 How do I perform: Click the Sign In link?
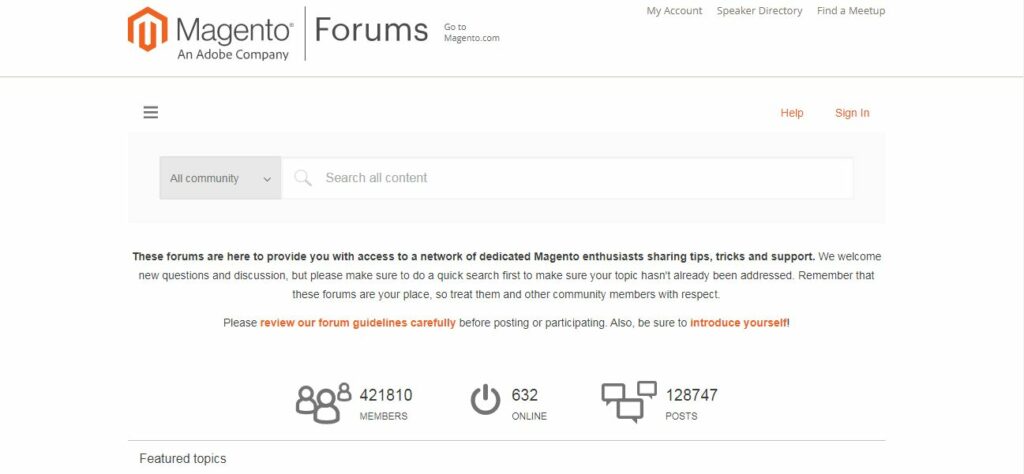(x=852, y=113)
